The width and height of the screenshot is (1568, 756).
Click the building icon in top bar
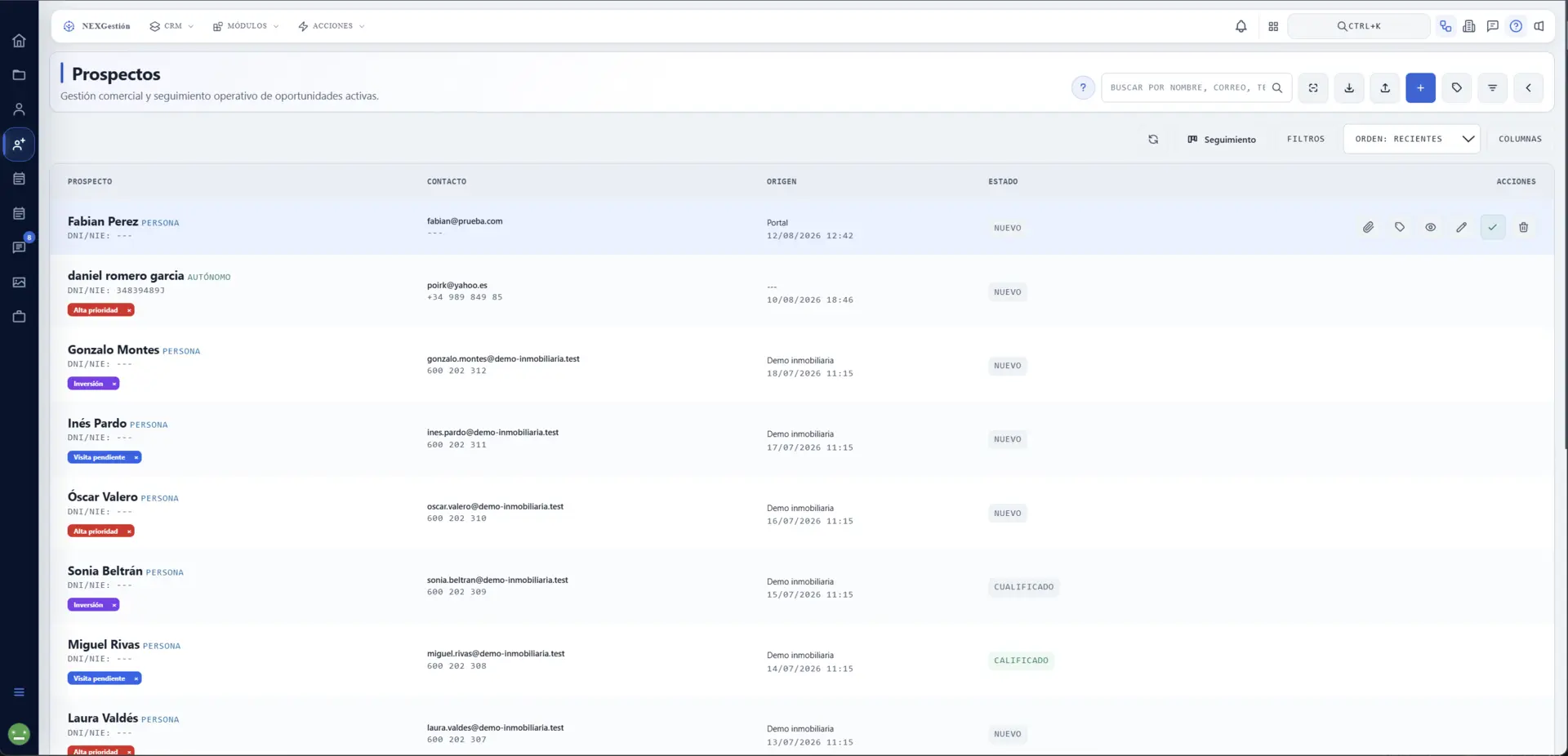(x=1469, y=26)
